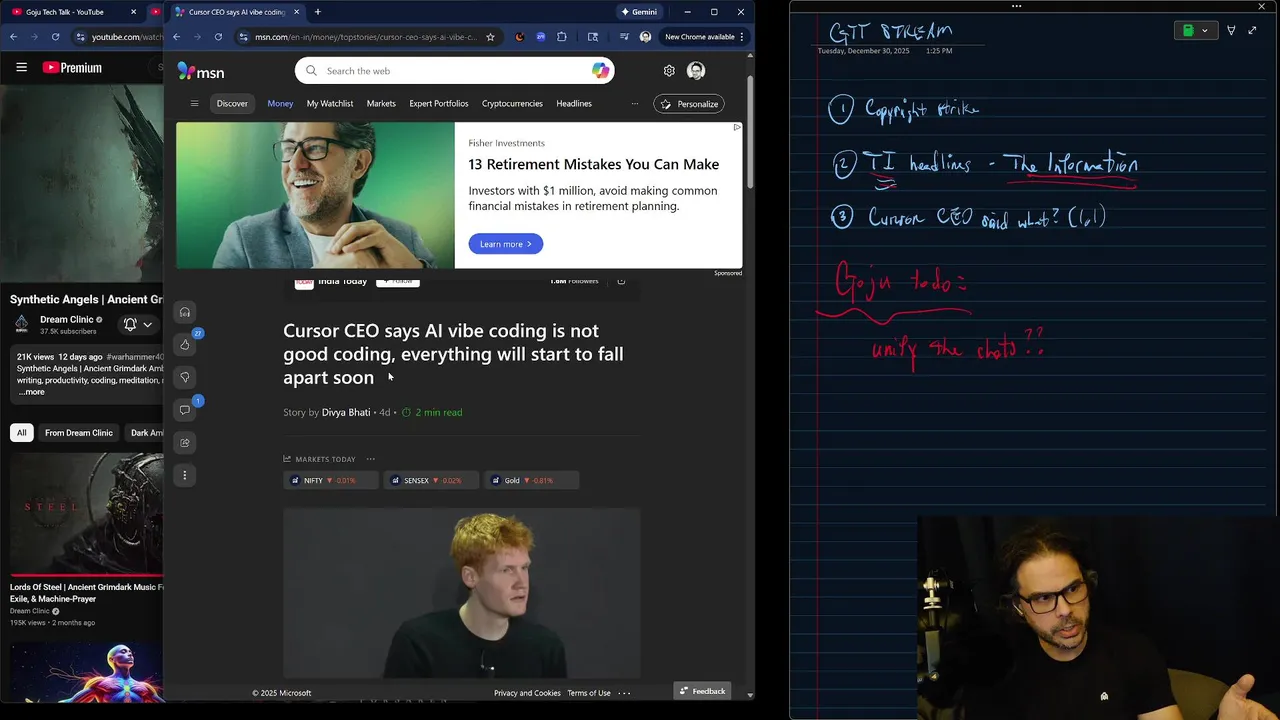Share the MSN article
This screenshot has height=720, width=1280.
tap(185, 442)
